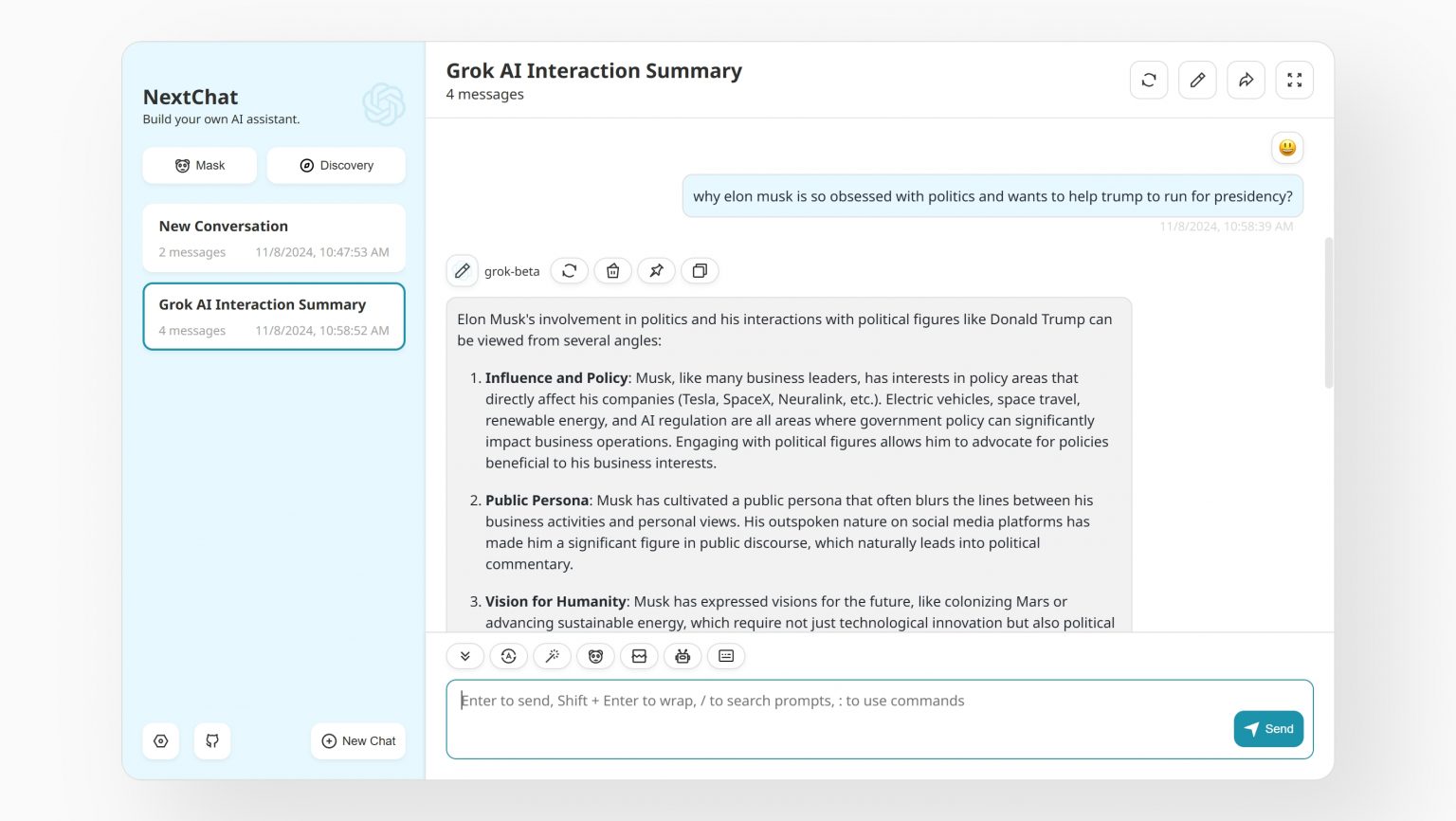Open the mask icon in the input toolbar

[595, 655]
